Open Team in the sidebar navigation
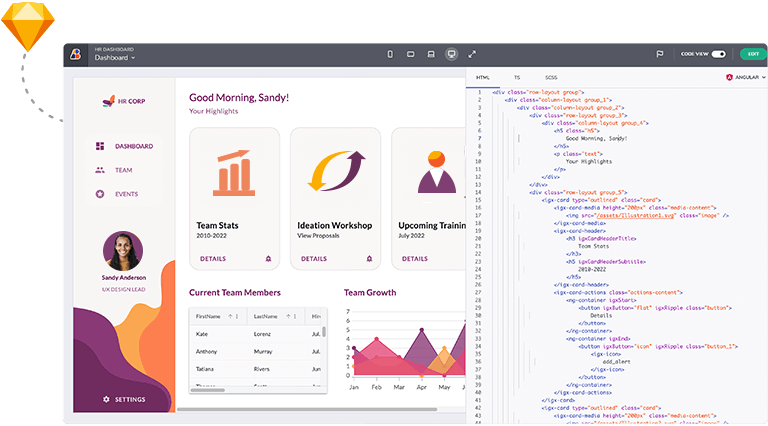This screenshot has width=768, height=426. click(x=123, y=170)
